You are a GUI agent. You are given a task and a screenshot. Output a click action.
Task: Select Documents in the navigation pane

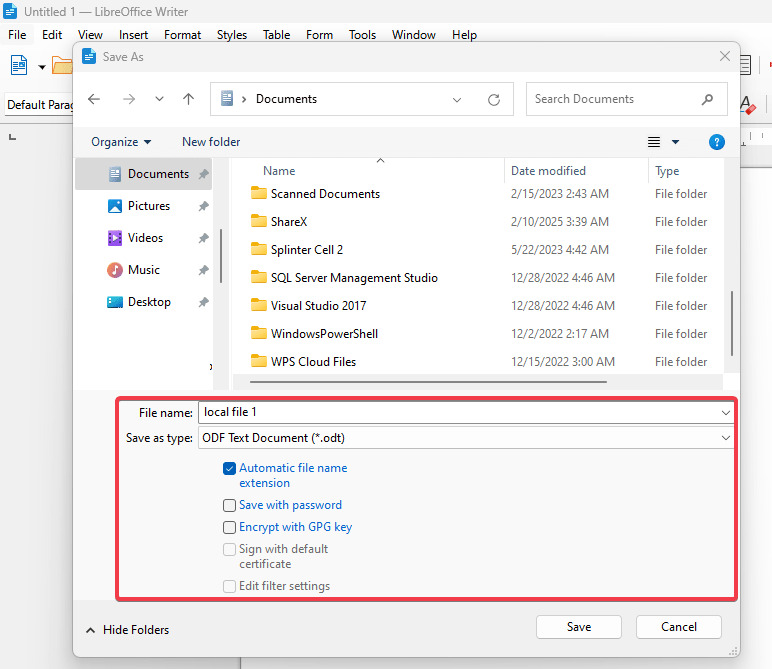pyautogui.click(x=144, y=174)
